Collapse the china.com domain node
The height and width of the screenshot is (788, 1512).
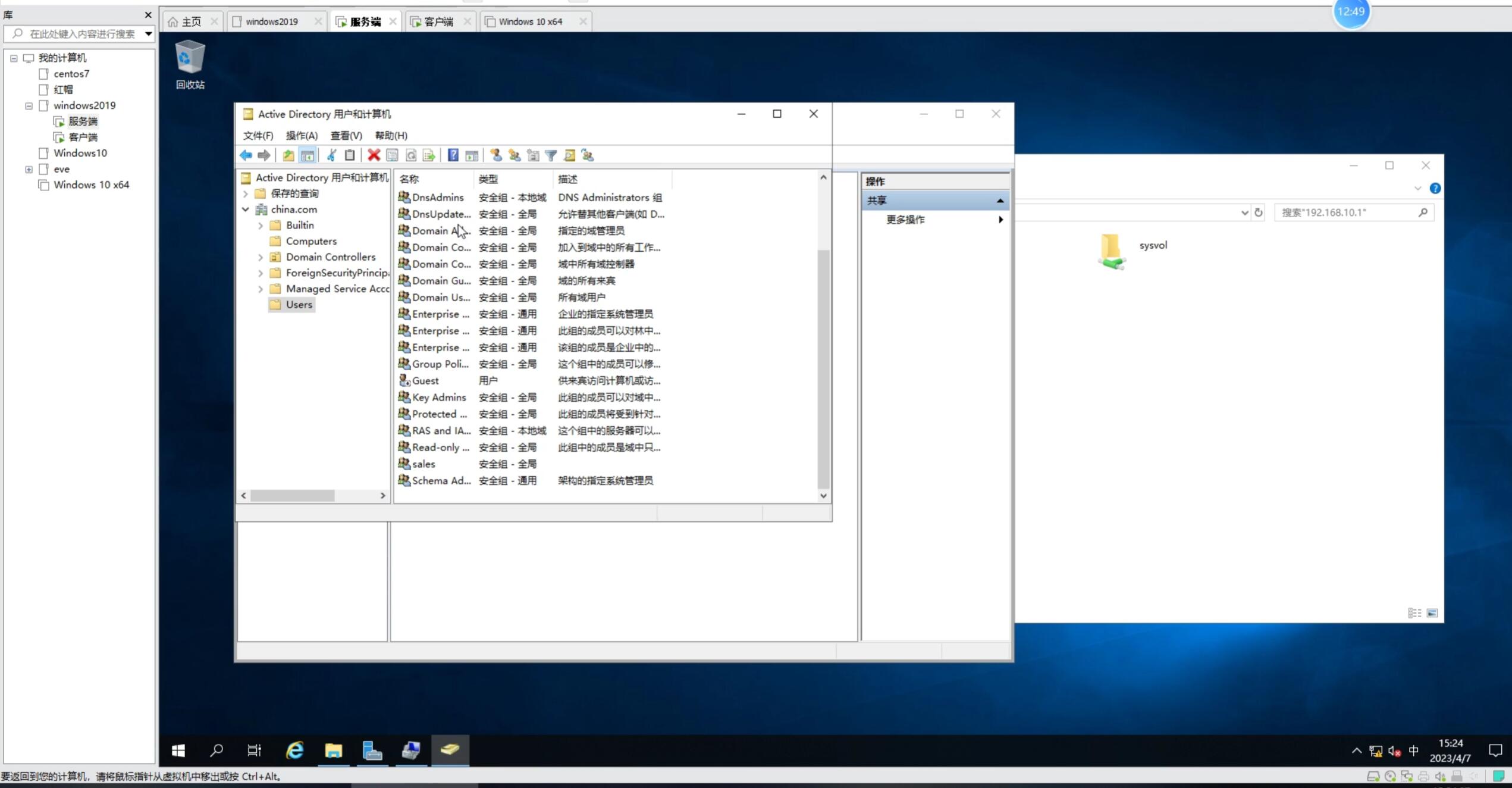point(246,209)
